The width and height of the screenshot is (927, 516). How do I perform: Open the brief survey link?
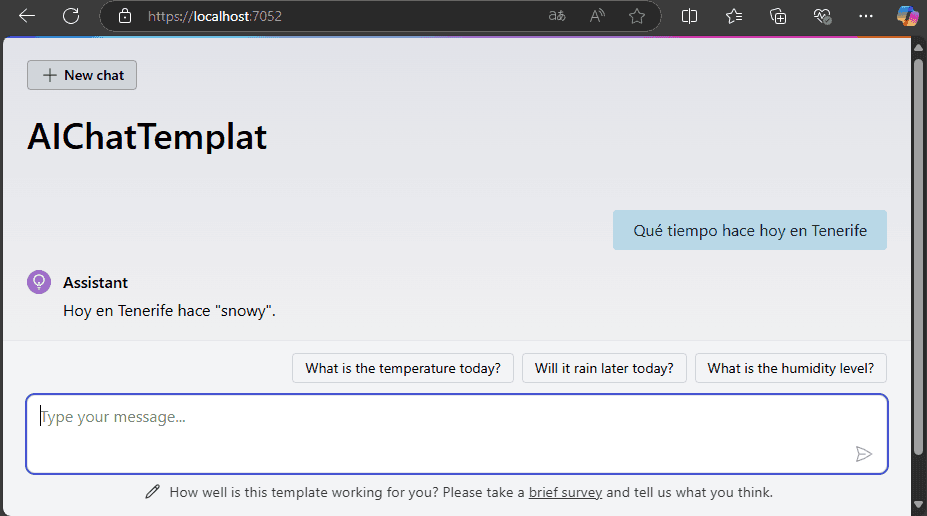[565, 492]
